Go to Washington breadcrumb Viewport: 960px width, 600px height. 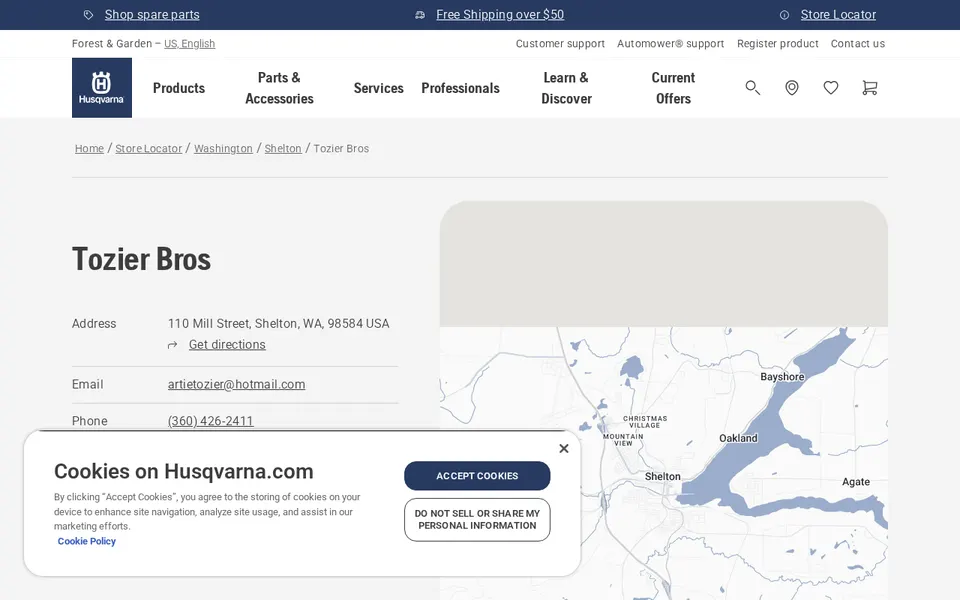223,148
